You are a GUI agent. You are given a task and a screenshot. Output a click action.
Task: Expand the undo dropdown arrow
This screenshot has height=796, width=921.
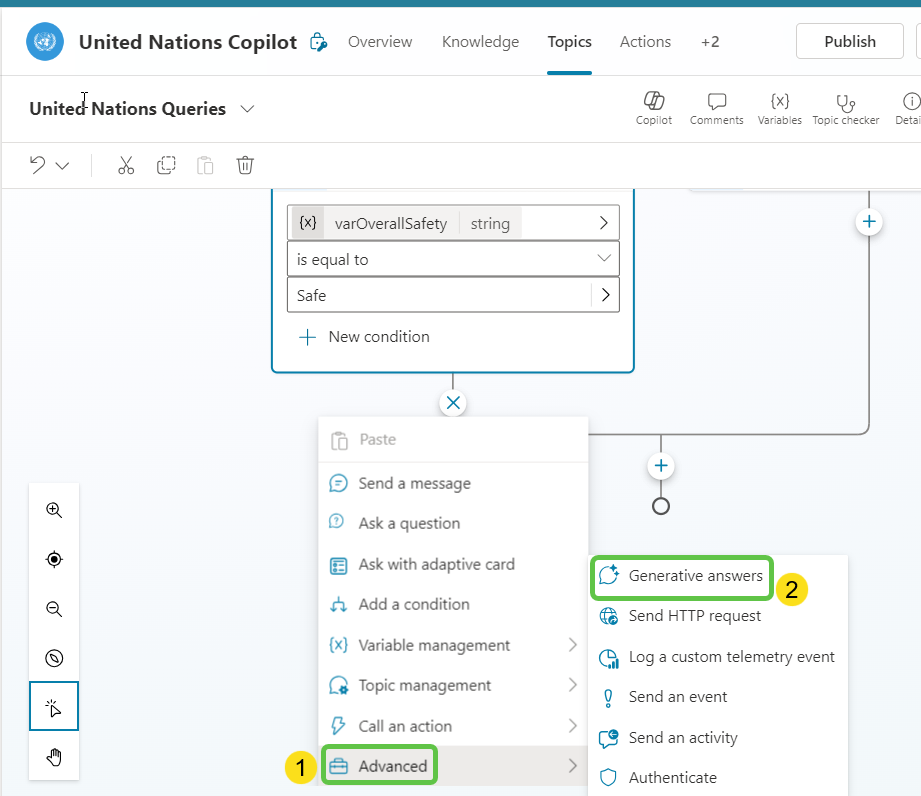pyautogui.click(x=62, y=166)
